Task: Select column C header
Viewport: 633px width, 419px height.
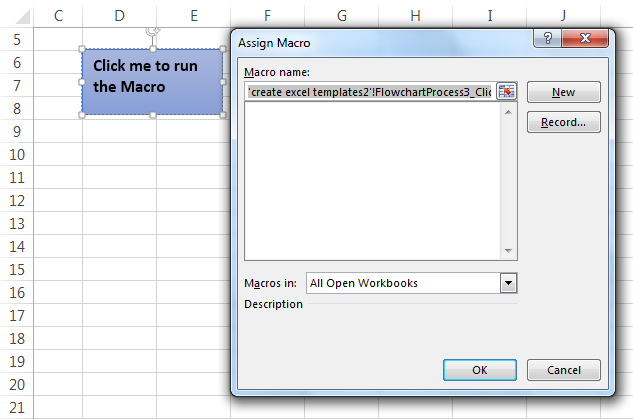Action: click(58, 16)
